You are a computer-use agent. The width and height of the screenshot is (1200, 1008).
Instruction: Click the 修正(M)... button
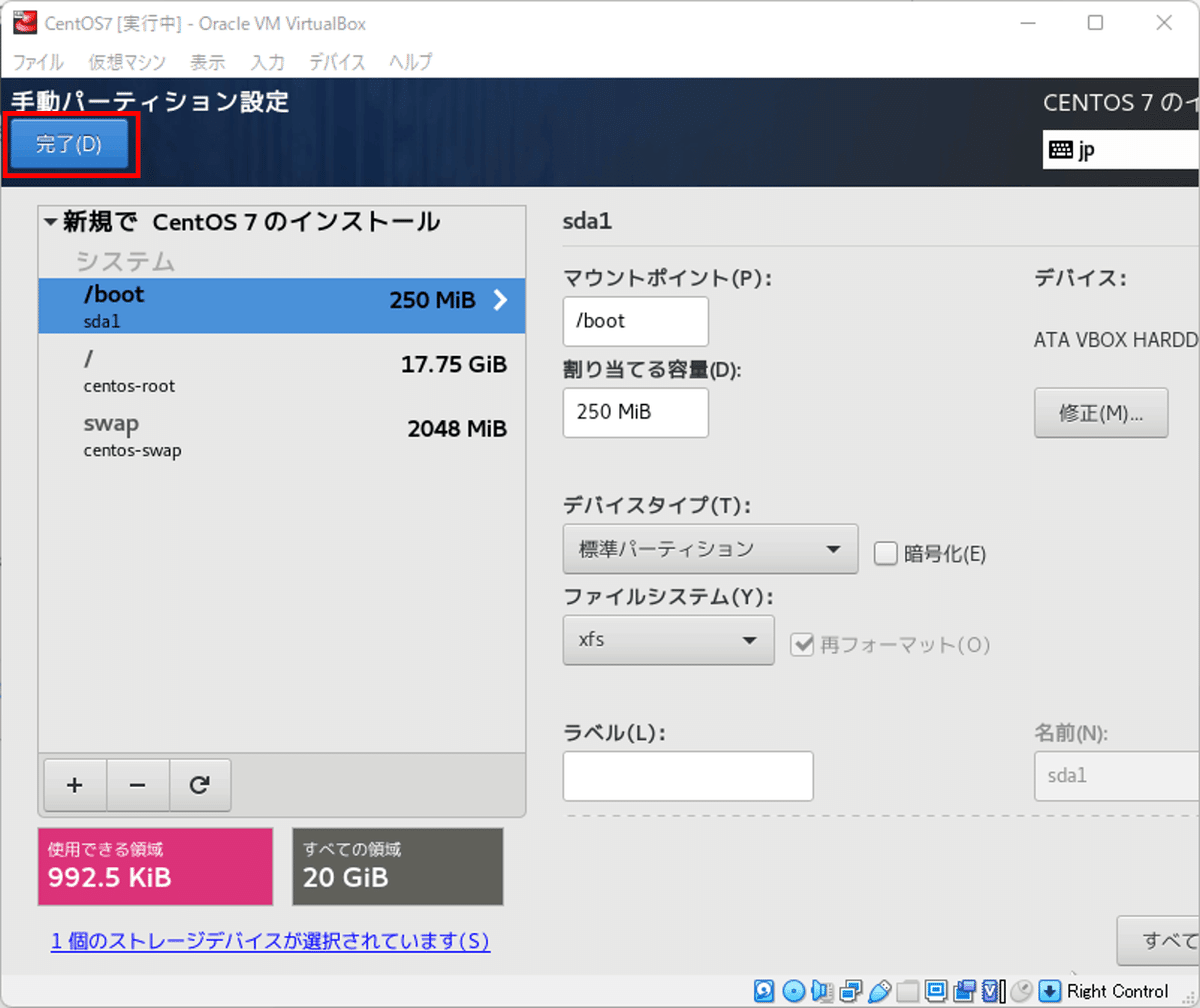pos(1101,413)
